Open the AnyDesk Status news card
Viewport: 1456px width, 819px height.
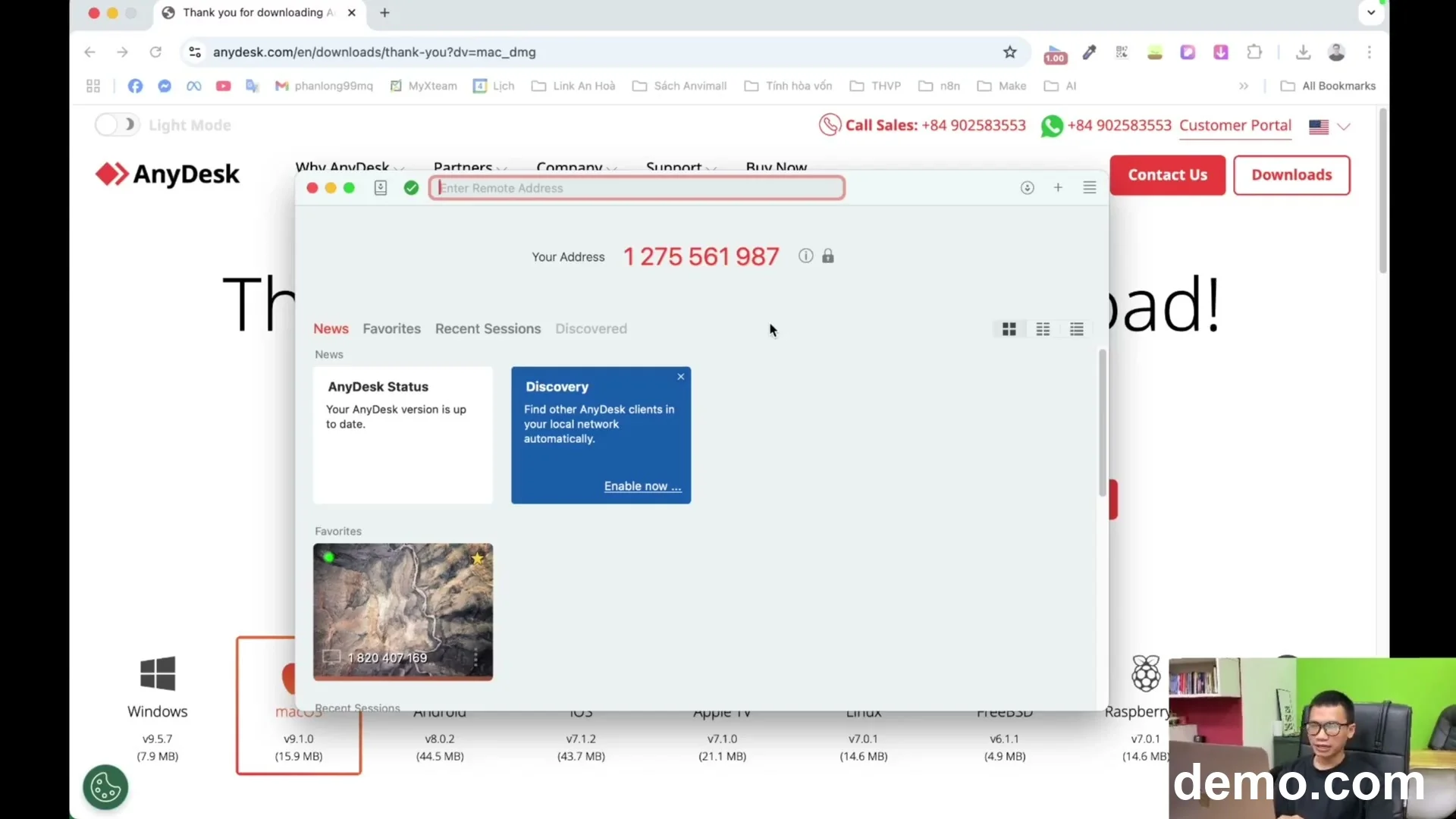tap(403, 435)
